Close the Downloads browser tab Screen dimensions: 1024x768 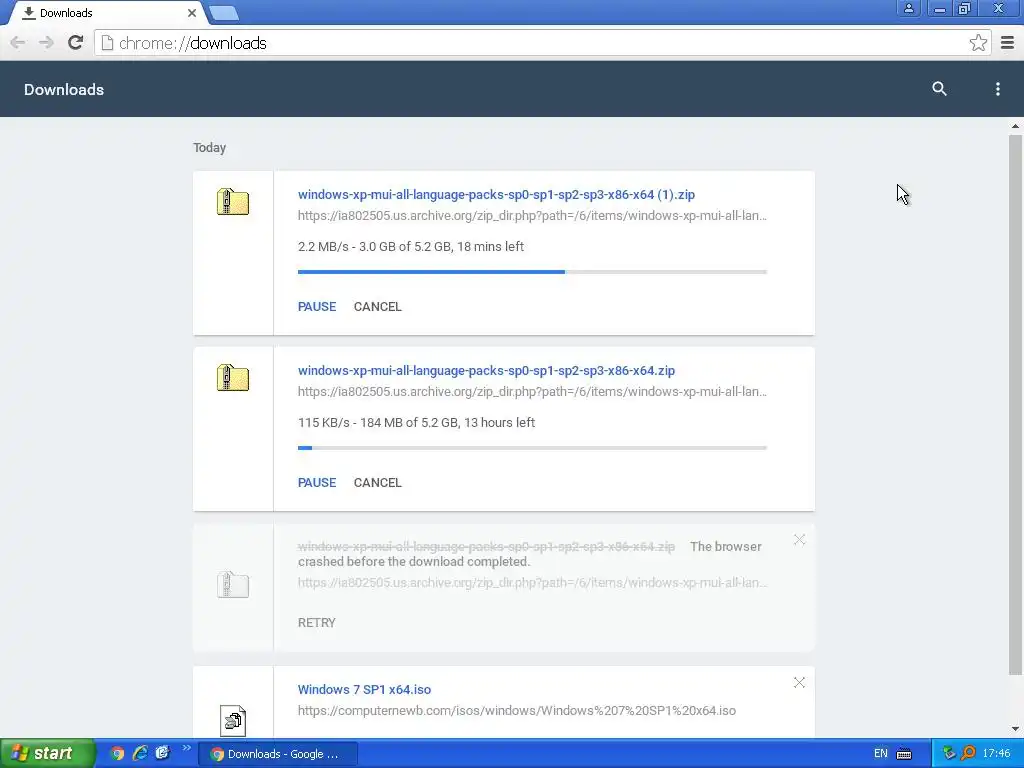191,12
